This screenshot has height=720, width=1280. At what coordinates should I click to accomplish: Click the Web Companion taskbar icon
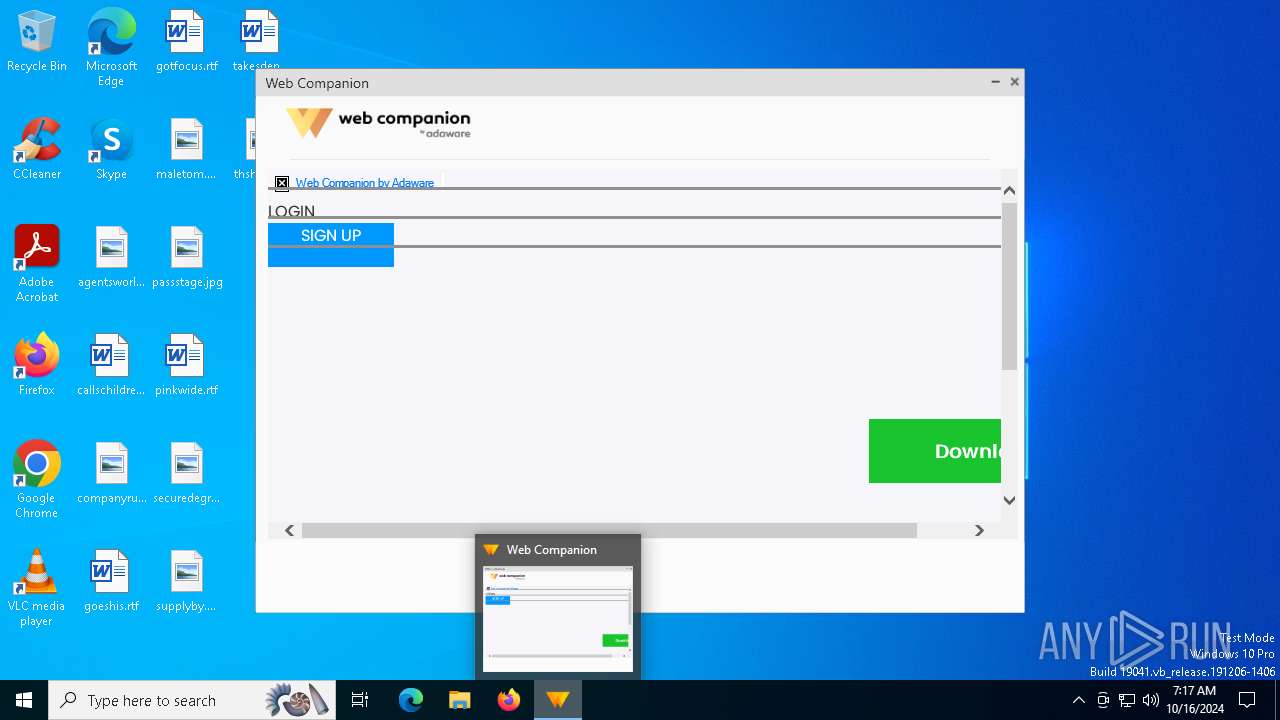click(558, 700)
